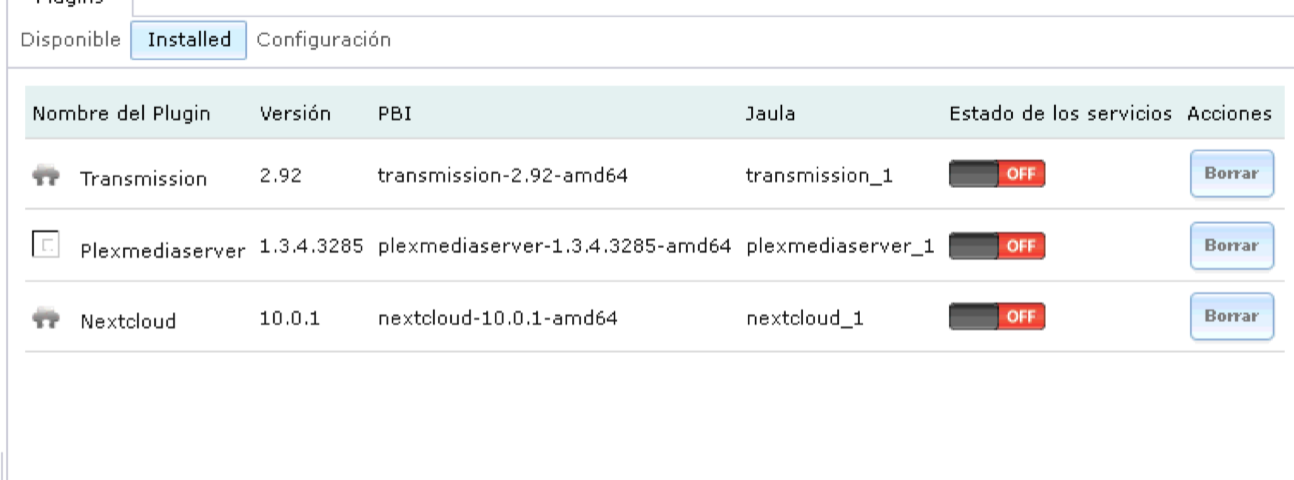Image resolution: width=1294 pixels, height=480 pixels.
Task: Click the Plexmediaserver plugin icon
Action: pyautogui.click(x=46, y=244)
